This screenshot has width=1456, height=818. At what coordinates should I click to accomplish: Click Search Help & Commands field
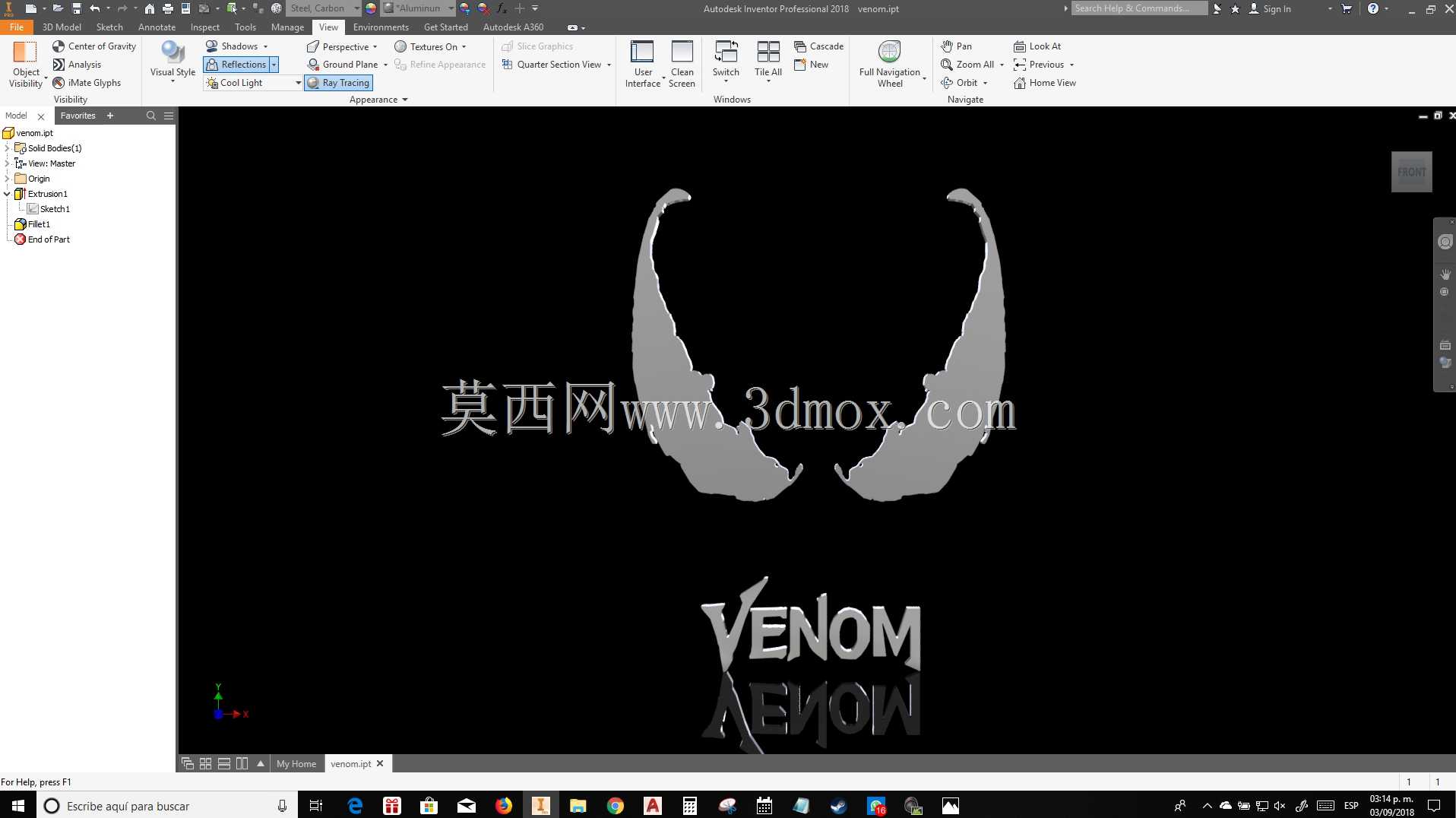[x=1139, y=8]
